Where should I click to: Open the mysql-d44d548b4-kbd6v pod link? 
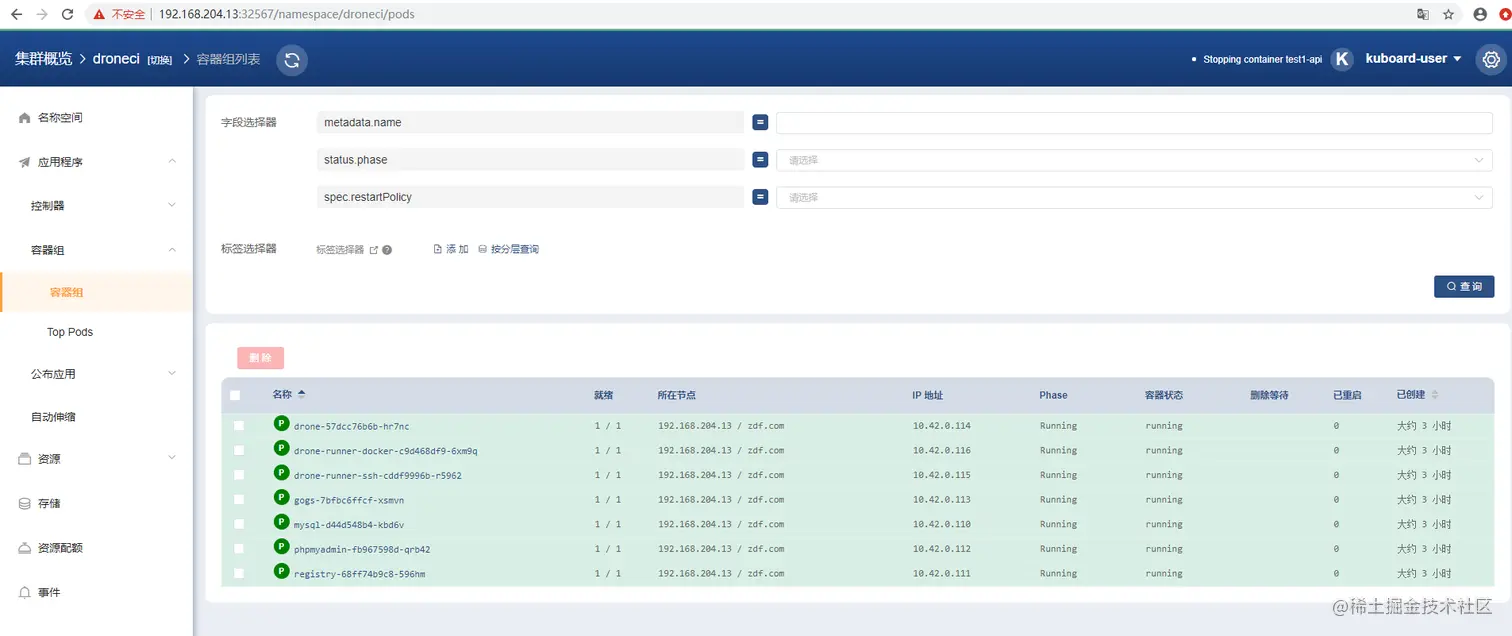(x=349, y=524)
